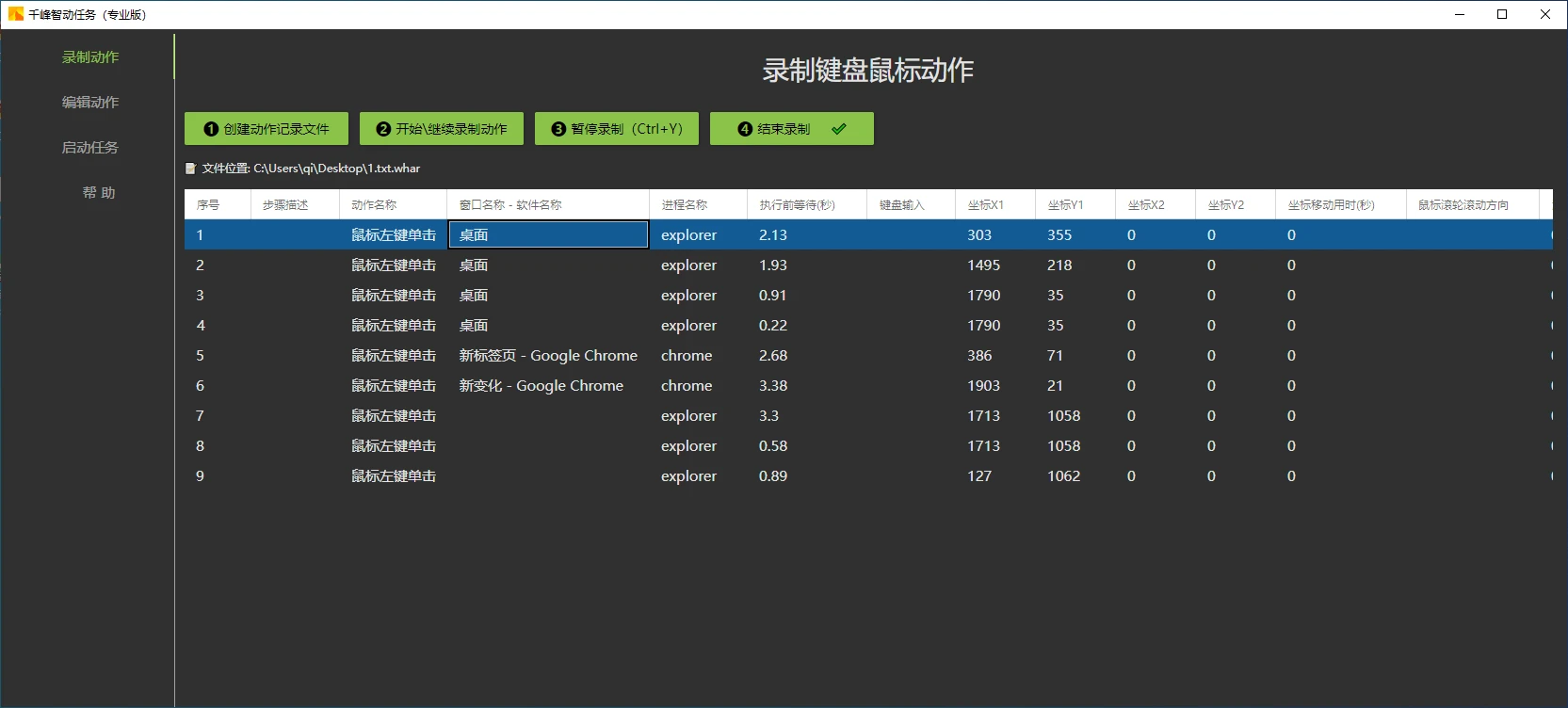Click the 进程名称 column header
The width and height of the screenshot is (1568, 708).
coord(685,205)
